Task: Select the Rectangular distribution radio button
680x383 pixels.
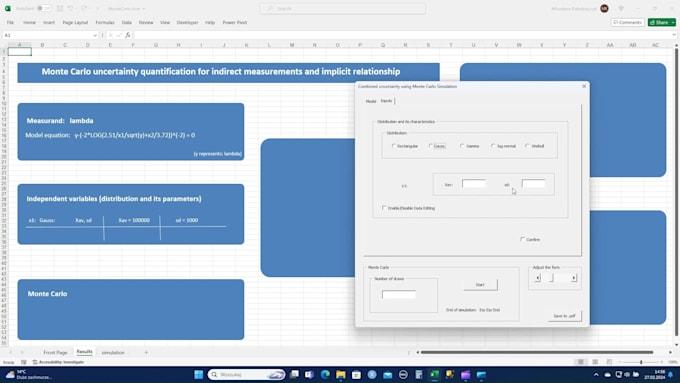Action: click(405, 146)
